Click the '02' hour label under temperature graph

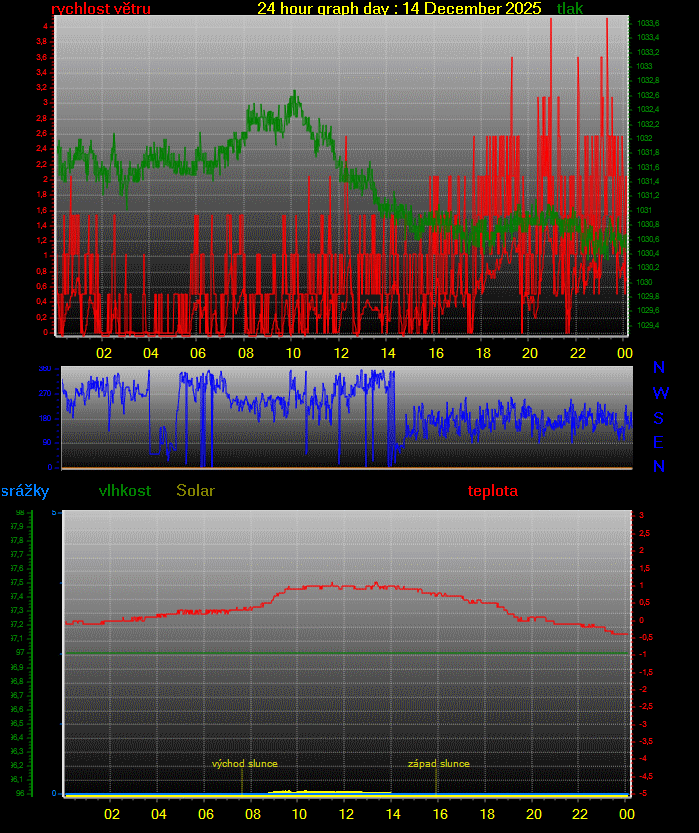111,814
